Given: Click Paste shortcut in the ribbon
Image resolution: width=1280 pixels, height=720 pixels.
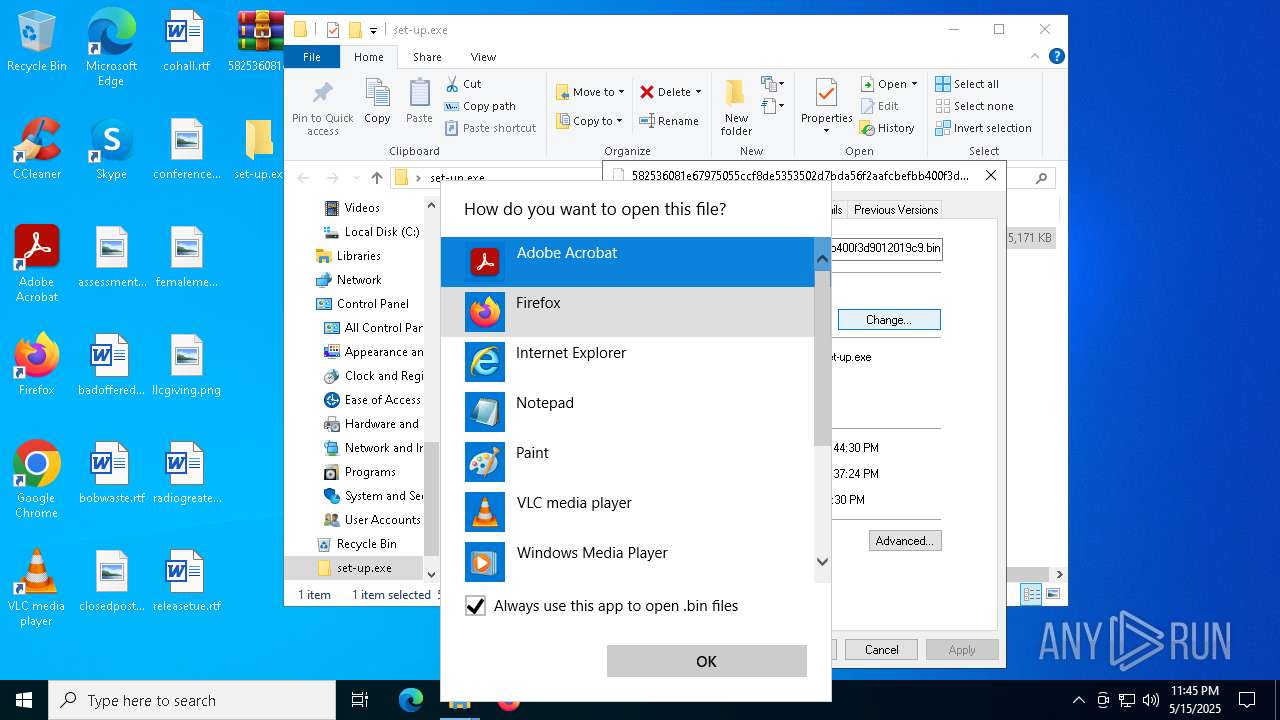Looking at the screenshot, I should 491,128.
